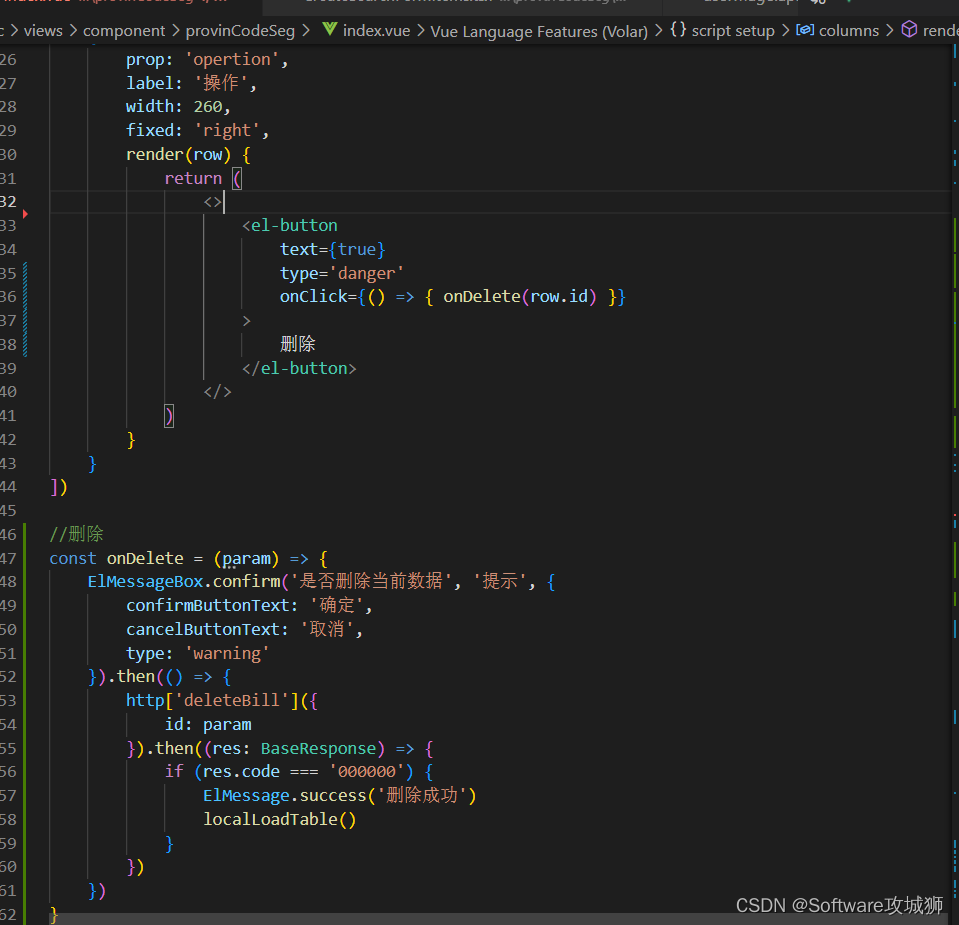
Task: Click the el-button opening tag name
Action: click(x=294, y=226)
